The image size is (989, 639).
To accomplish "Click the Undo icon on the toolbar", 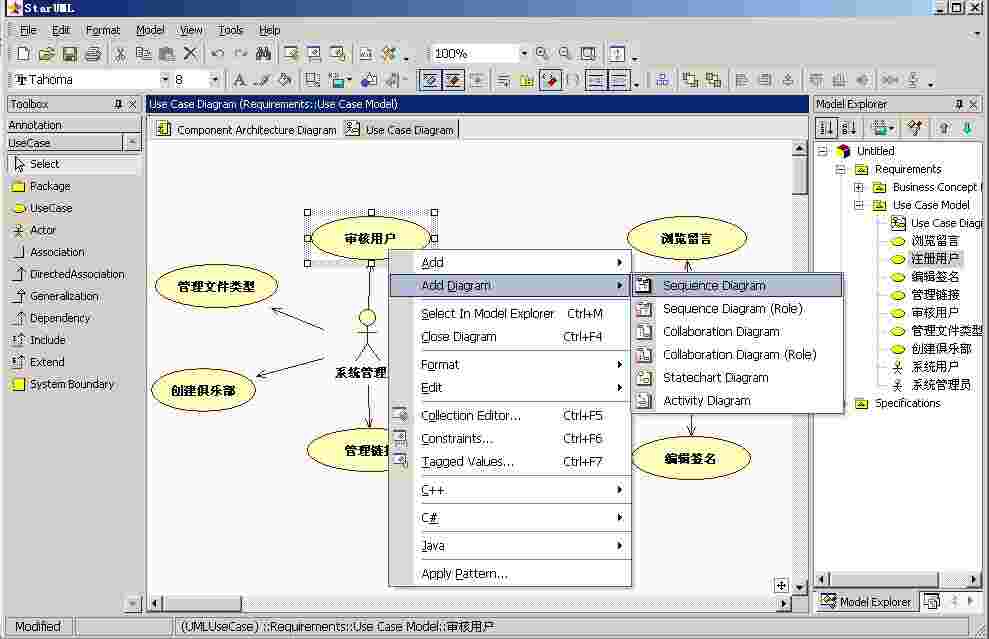I will (216, 53).
